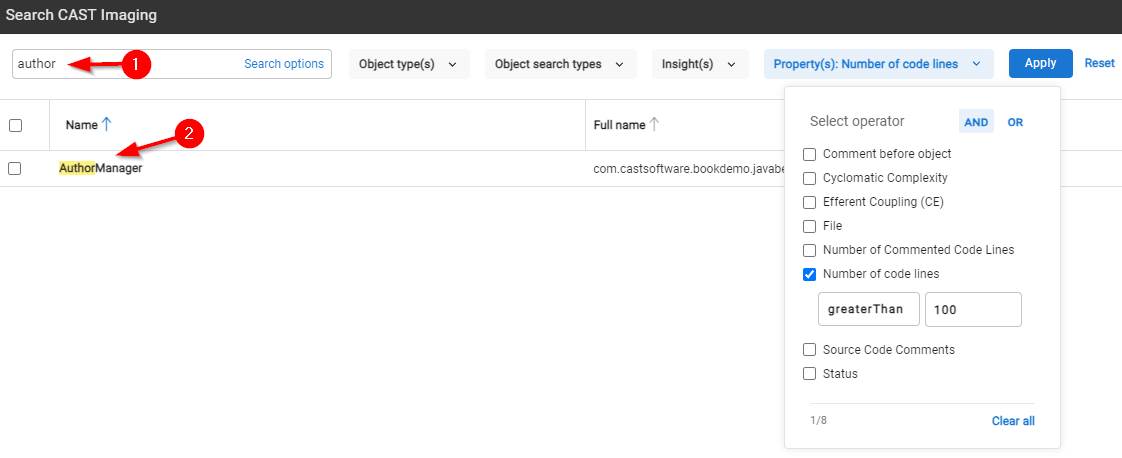Viewport: 1122px width, 458px height.
Task: Click the Reset link
Action: (x=1099, y=63)
